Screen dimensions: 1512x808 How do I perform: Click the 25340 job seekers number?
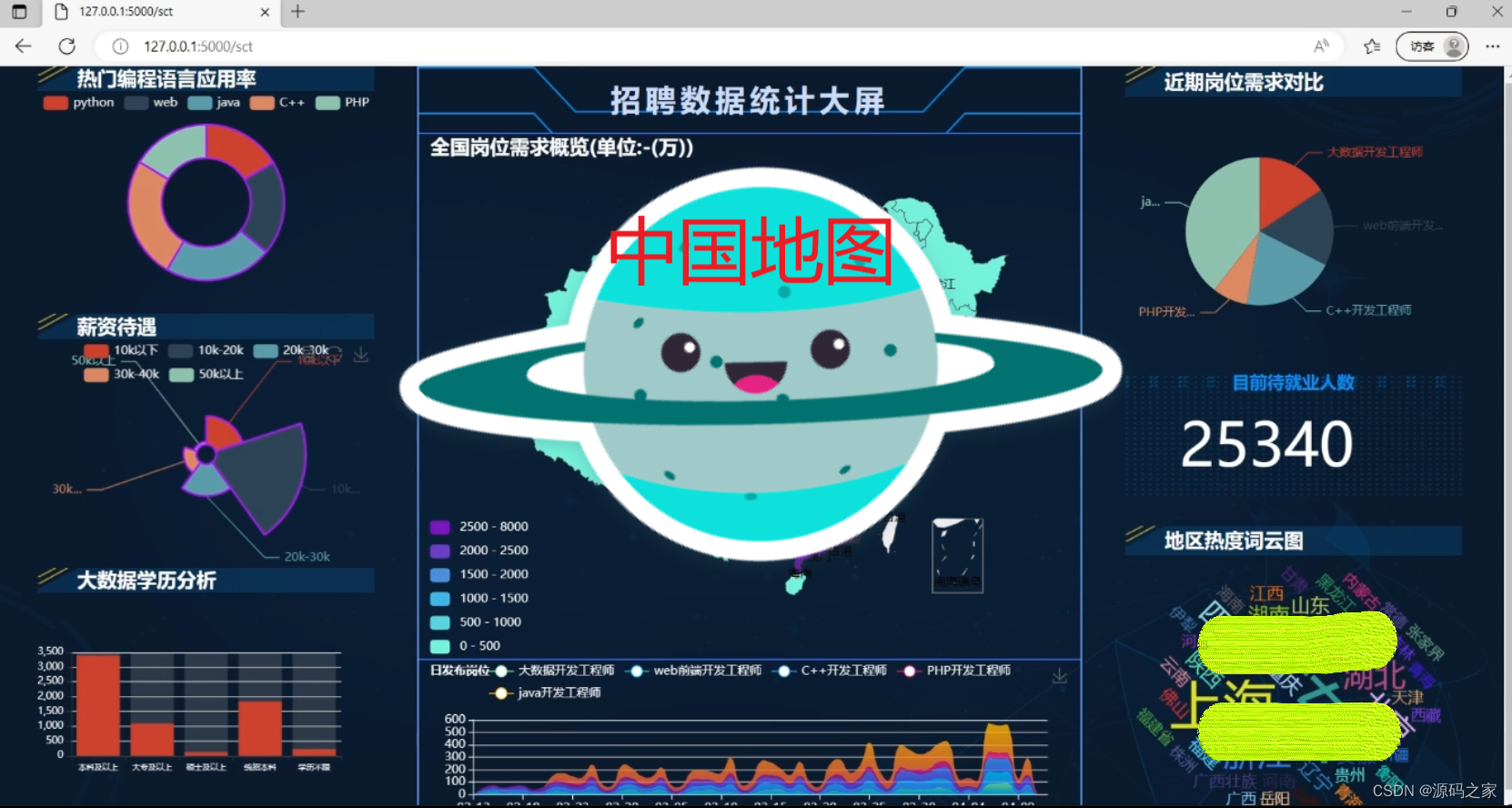[x=1266, y=445]
